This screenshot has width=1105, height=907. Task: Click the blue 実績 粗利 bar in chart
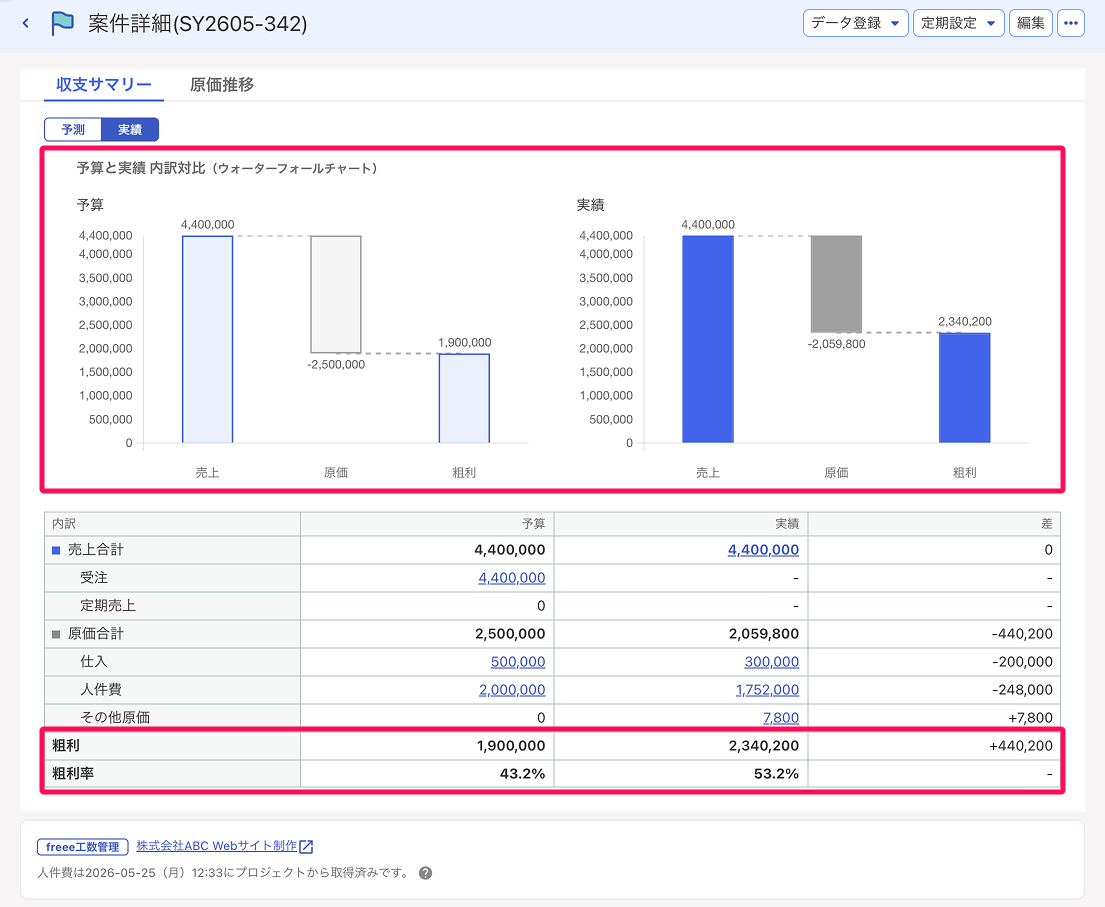964,388
